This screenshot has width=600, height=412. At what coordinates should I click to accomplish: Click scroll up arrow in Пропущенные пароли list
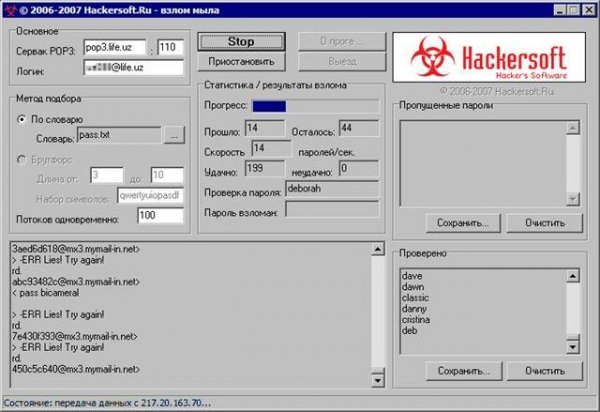point(573,128)
